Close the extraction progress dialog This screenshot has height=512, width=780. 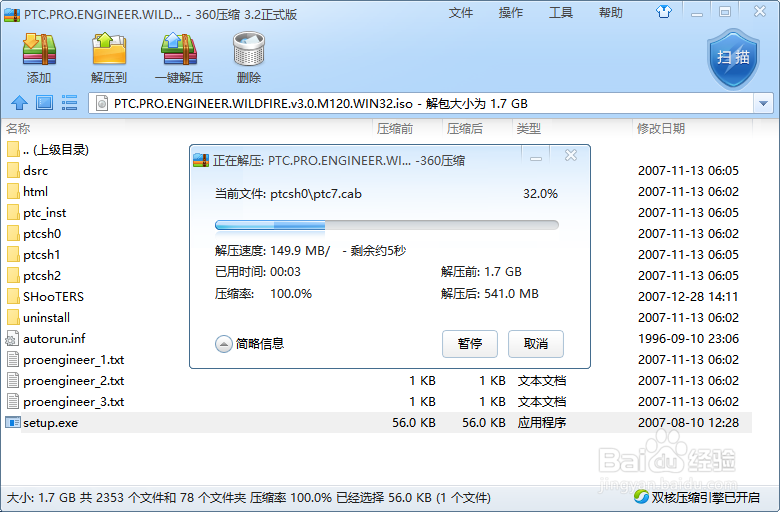coord(571,156)
